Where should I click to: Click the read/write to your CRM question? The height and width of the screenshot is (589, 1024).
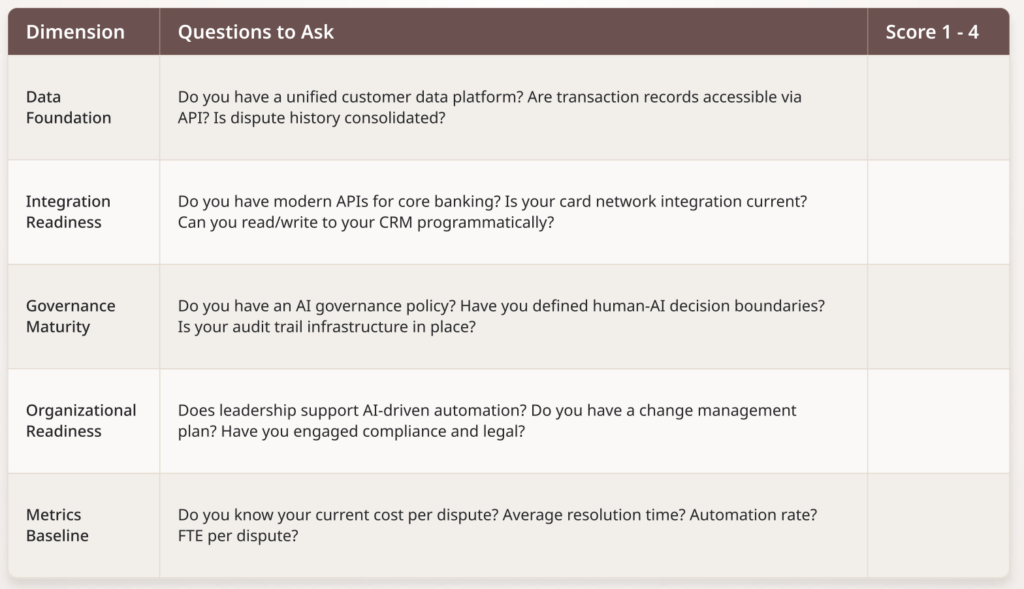point(366,222)
